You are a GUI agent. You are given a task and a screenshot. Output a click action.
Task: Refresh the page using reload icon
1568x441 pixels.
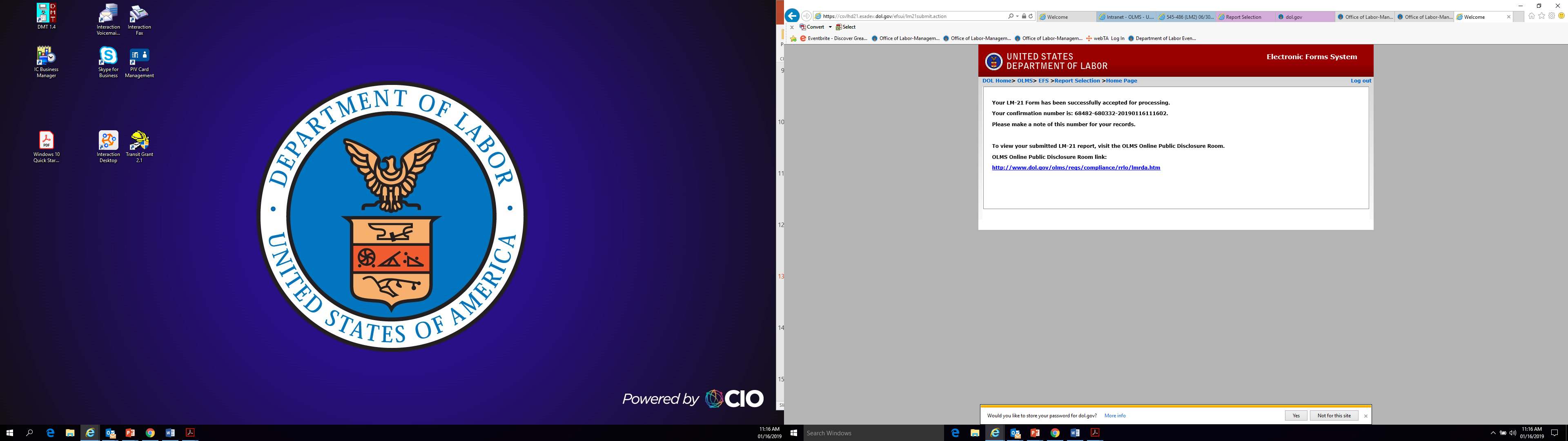point(1031,16)
